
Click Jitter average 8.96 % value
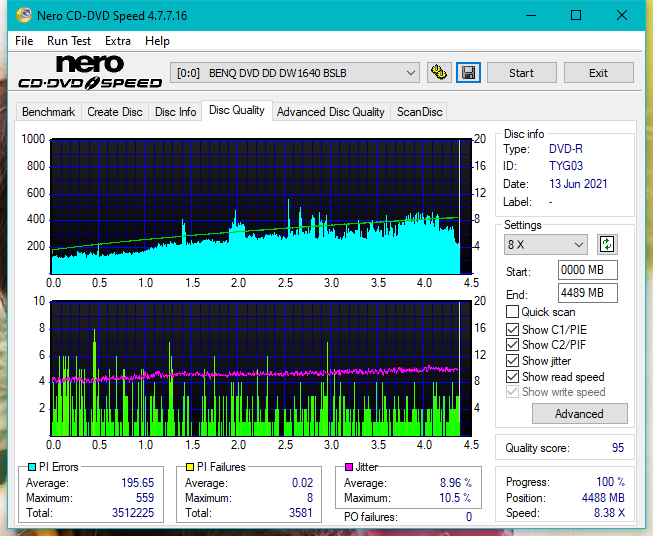click(456, 483)
